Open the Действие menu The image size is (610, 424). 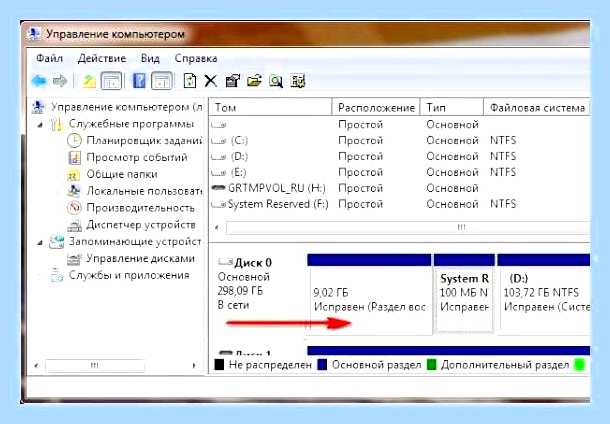102,58
